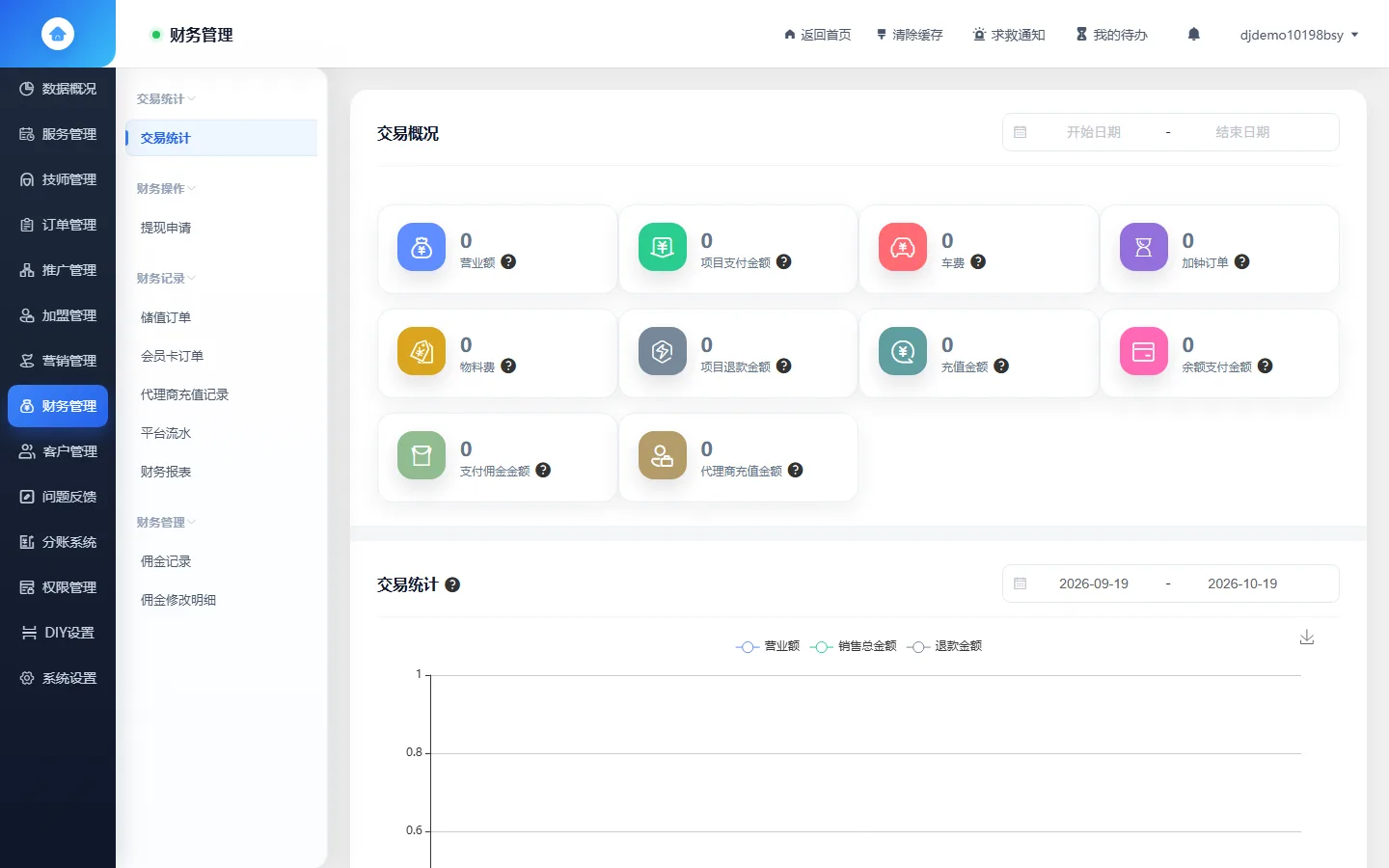The height and width of the screenshot is (868, 1389).
Task: Show help tooltip for 车费
Action: 978,261
